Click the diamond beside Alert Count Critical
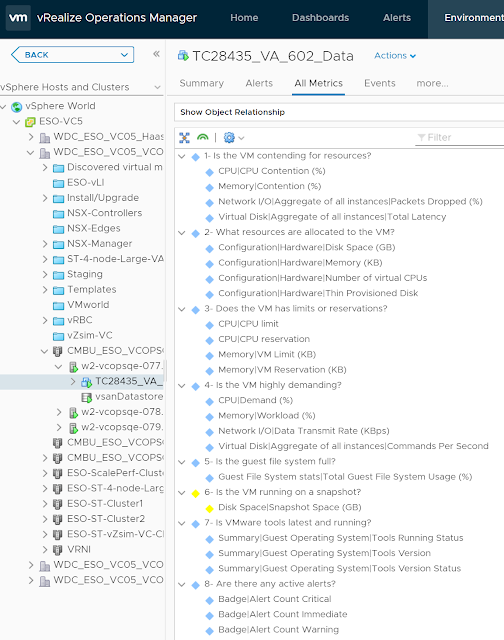Image resolution: width=504 pixels, height=640 pixels. [x=209, y=600]
